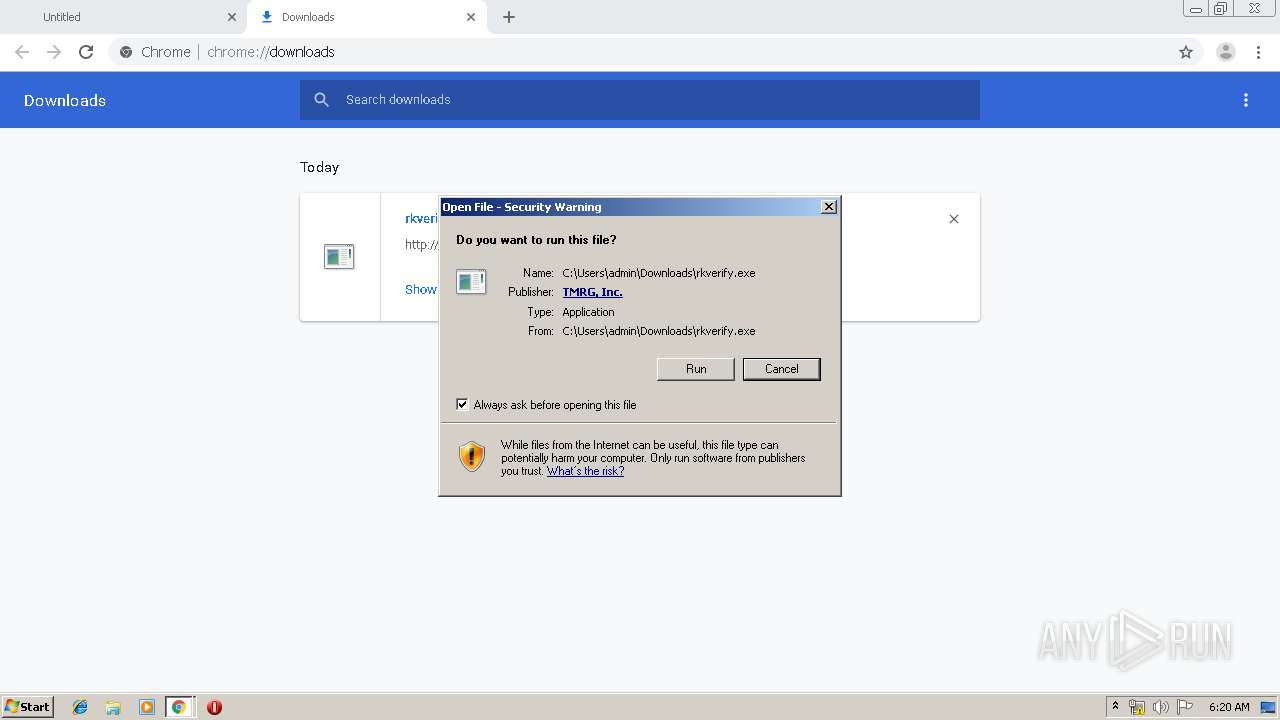Show hidden system tray icons
1280x720 pixels.
click(x=1115, y=707)
